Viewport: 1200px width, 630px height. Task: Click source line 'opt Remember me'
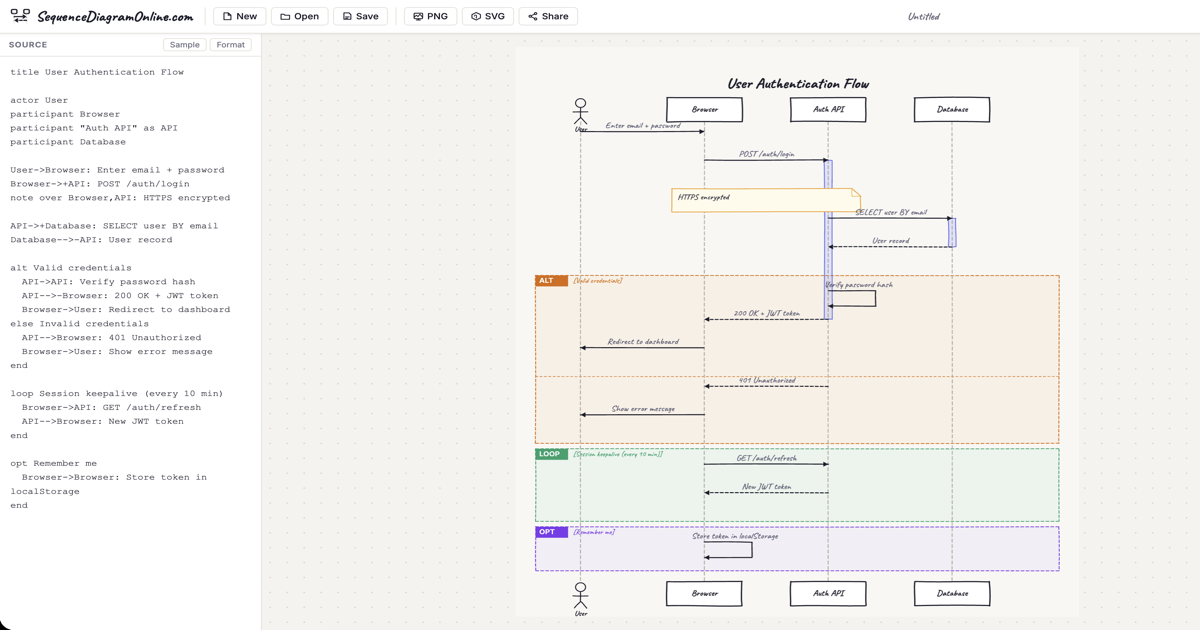click(54, 464)
